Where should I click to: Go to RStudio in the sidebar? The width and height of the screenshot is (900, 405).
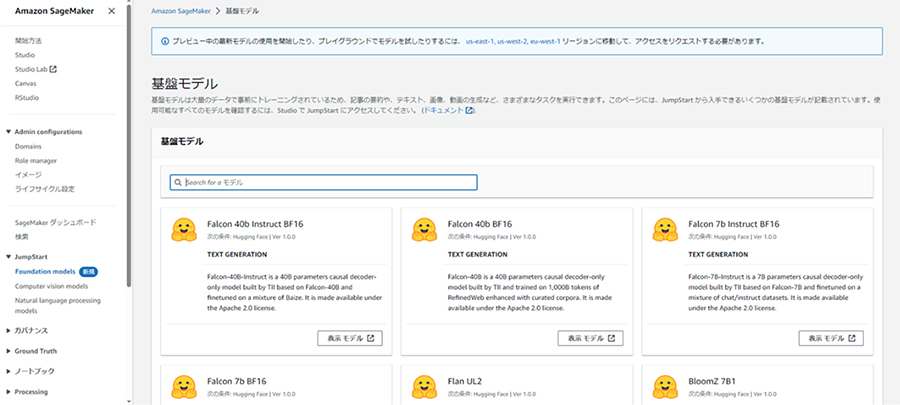pos(27,98)
